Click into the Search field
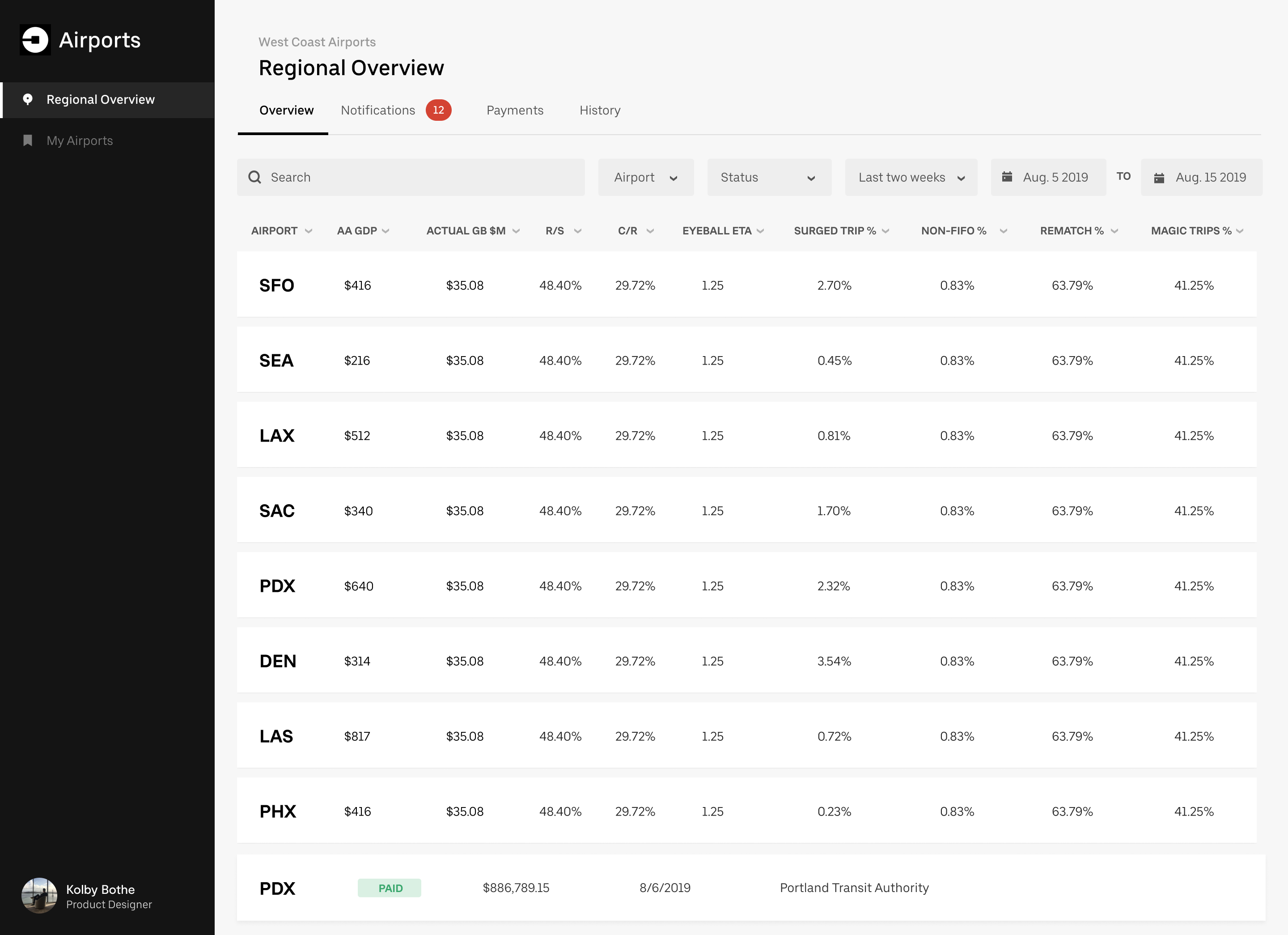This screenshot has width=1288, height=935. click(411, 177)
